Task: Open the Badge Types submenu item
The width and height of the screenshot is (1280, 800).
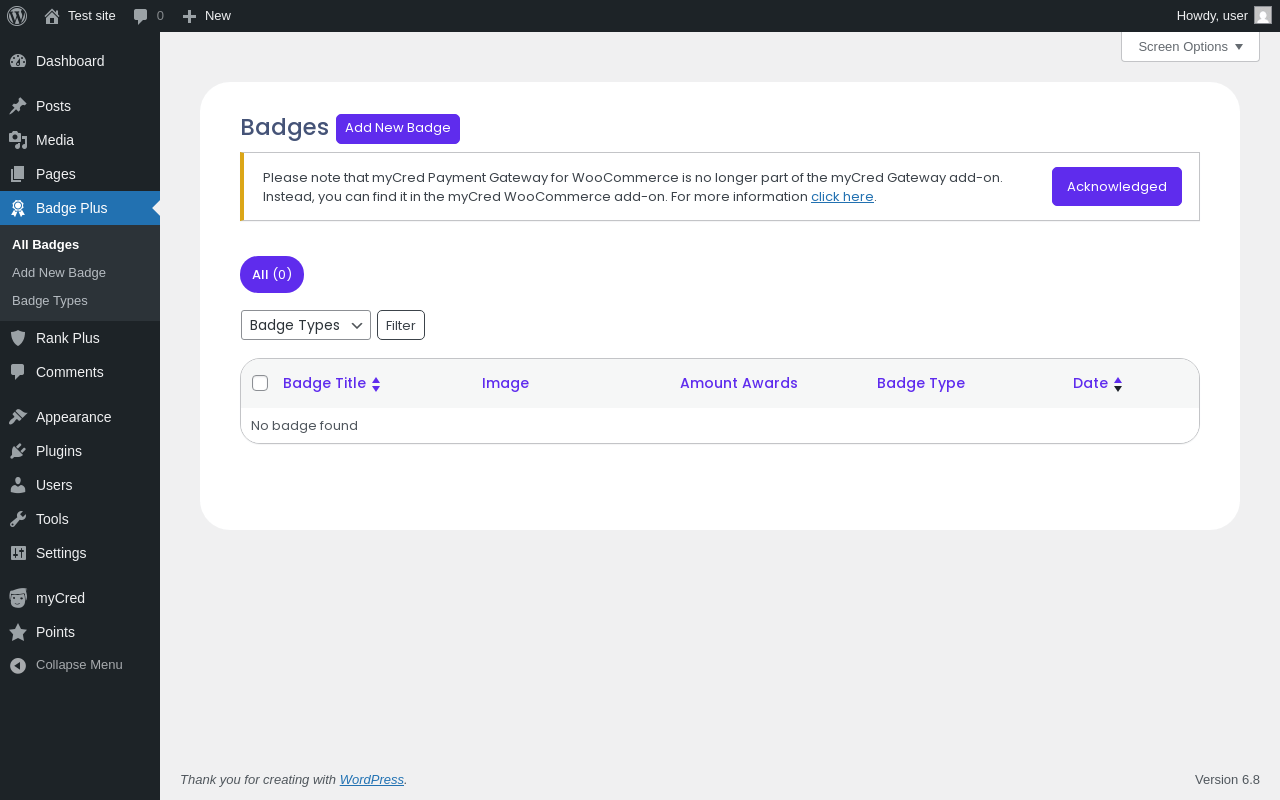Action: (50, 300)
